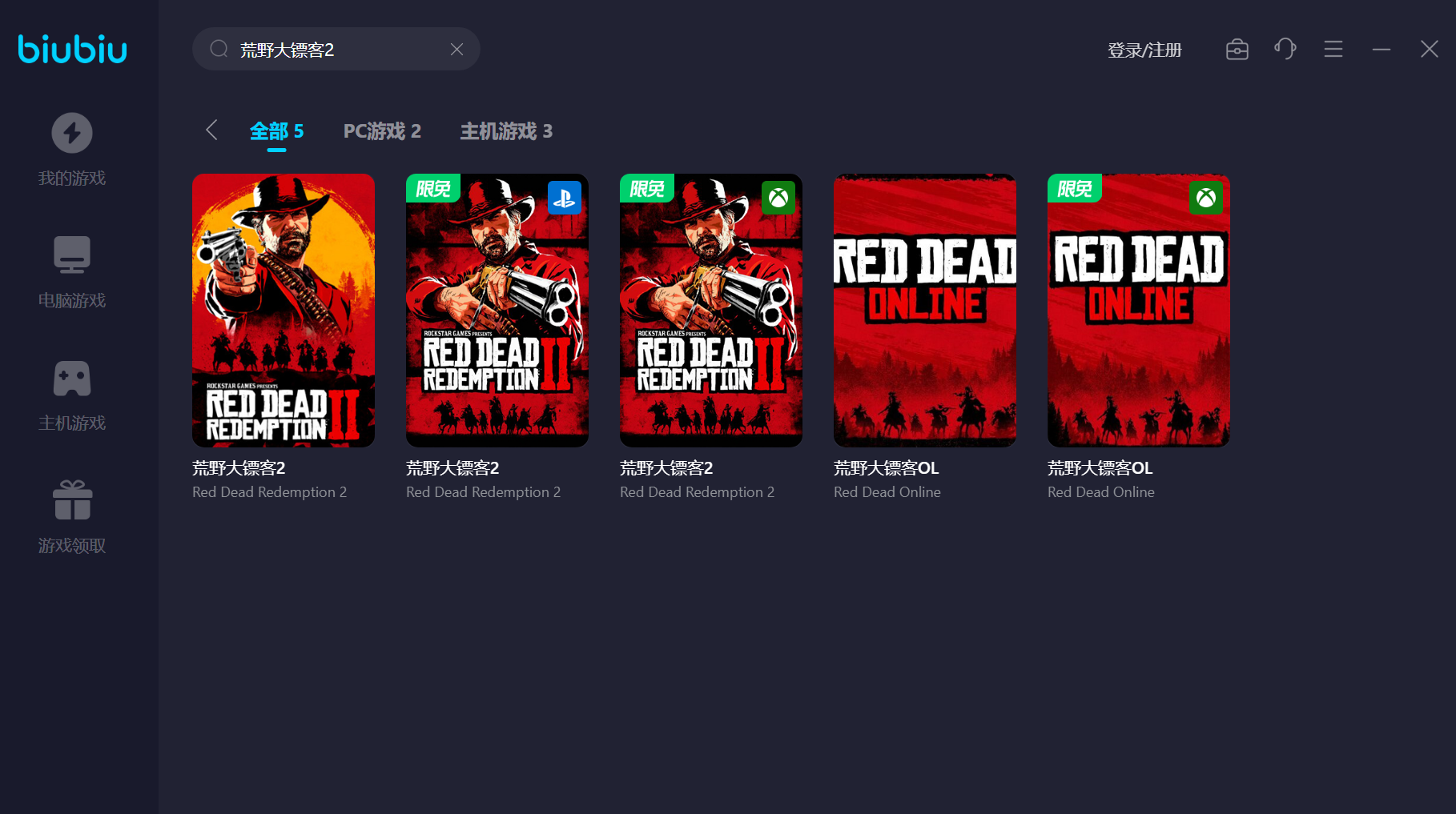The width and height of the screenshot is (1456, 814).
Task: Open PlayStation Red Dead Redemption 2 cover
Action: pos(497,311)
